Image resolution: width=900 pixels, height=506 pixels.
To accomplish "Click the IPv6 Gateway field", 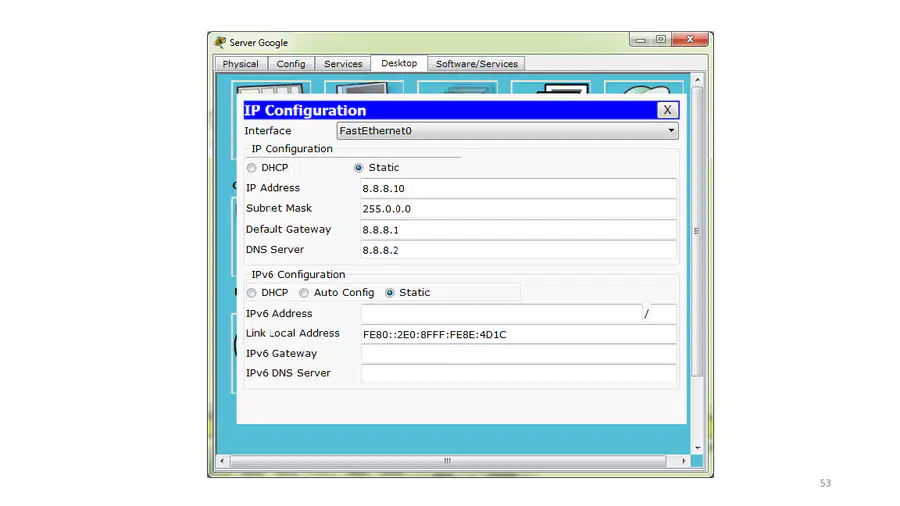I will pyautogui.click(x=518, y=354).
